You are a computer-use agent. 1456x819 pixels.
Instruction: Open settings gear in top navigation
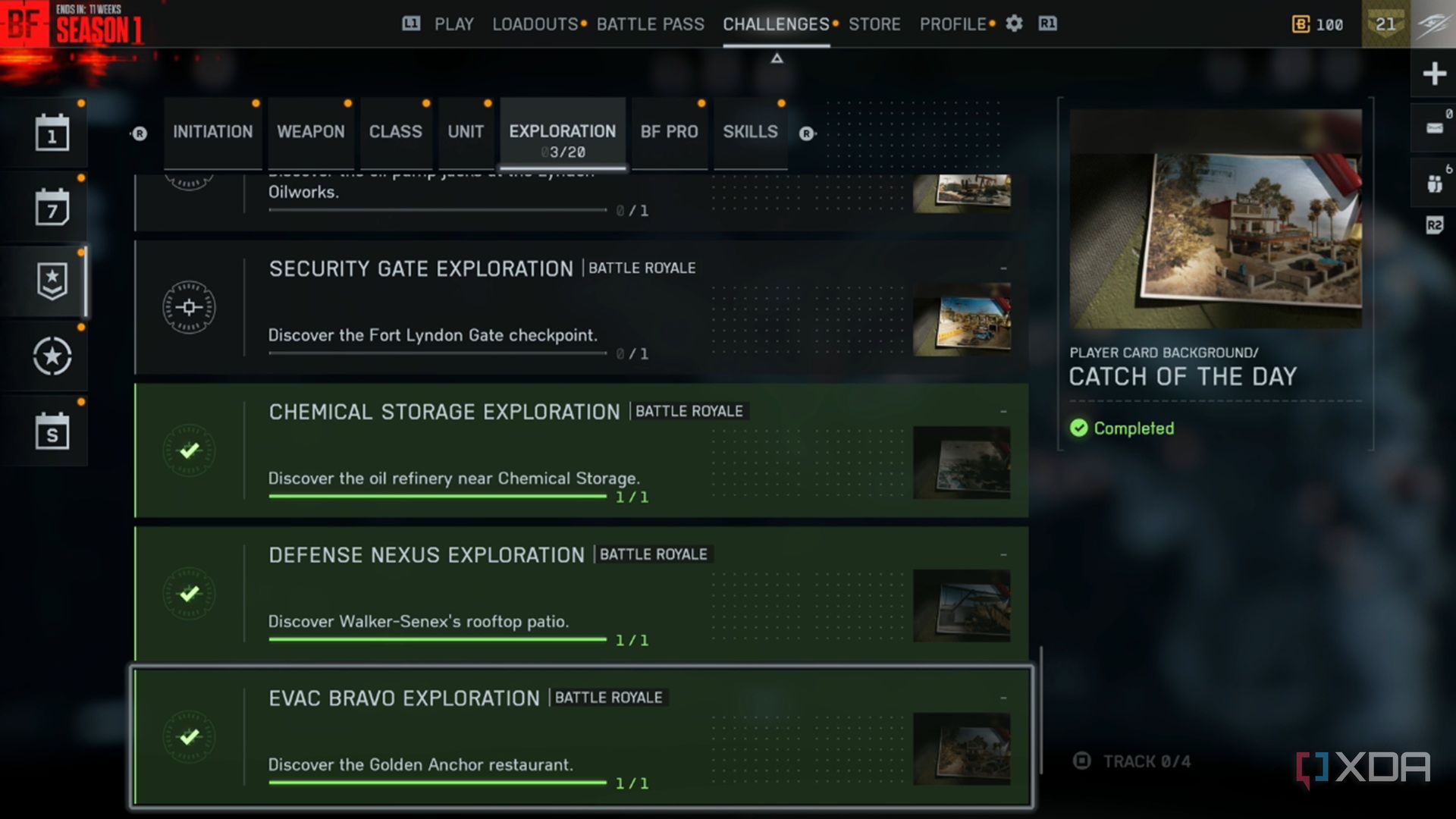1014,24
